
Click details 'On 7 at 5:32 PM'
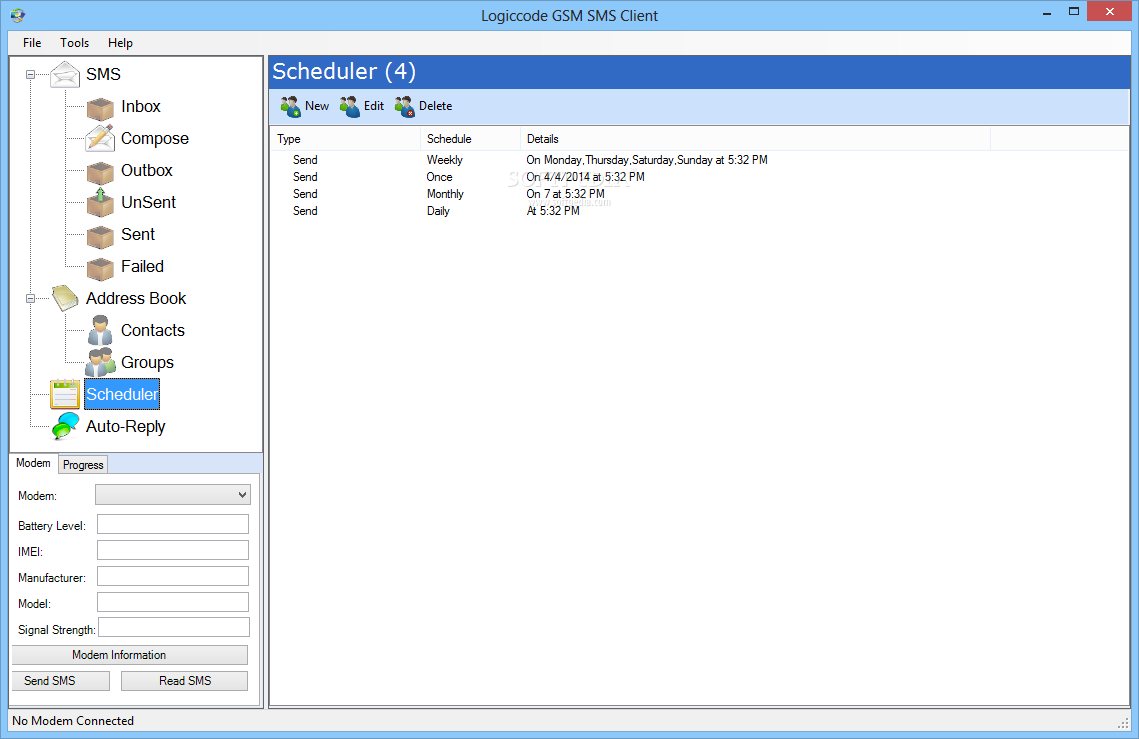(565, 194)
